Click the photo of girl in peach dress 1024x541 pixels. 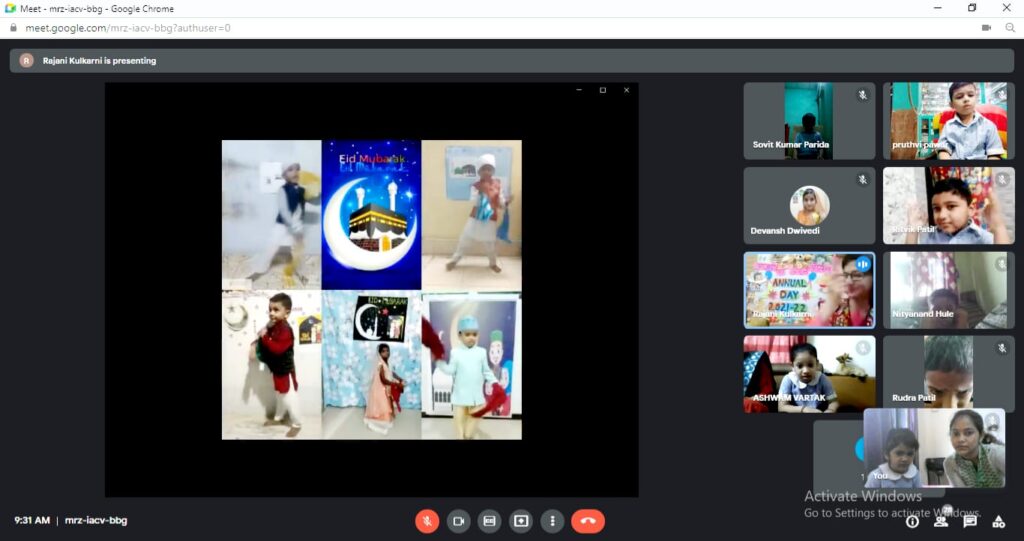pos(372,365)
